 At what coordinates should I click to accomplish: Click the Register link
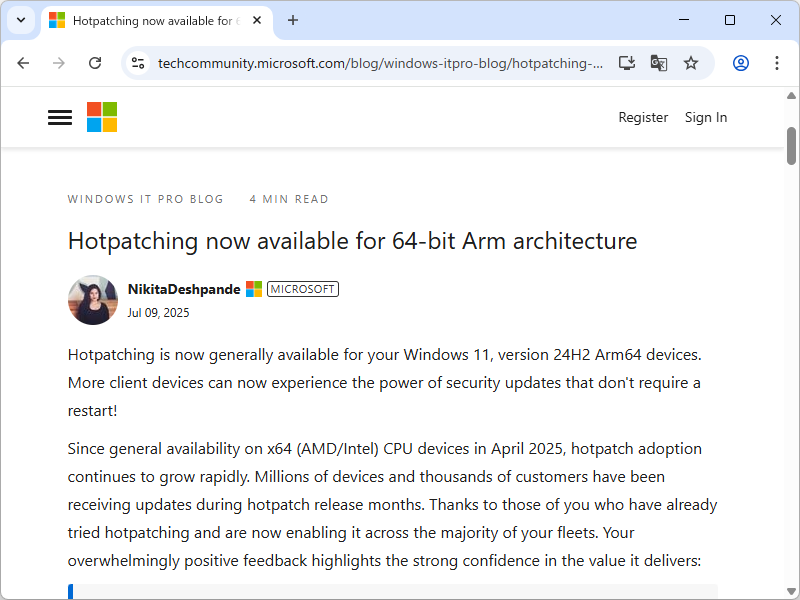click(x=643, y=117)
